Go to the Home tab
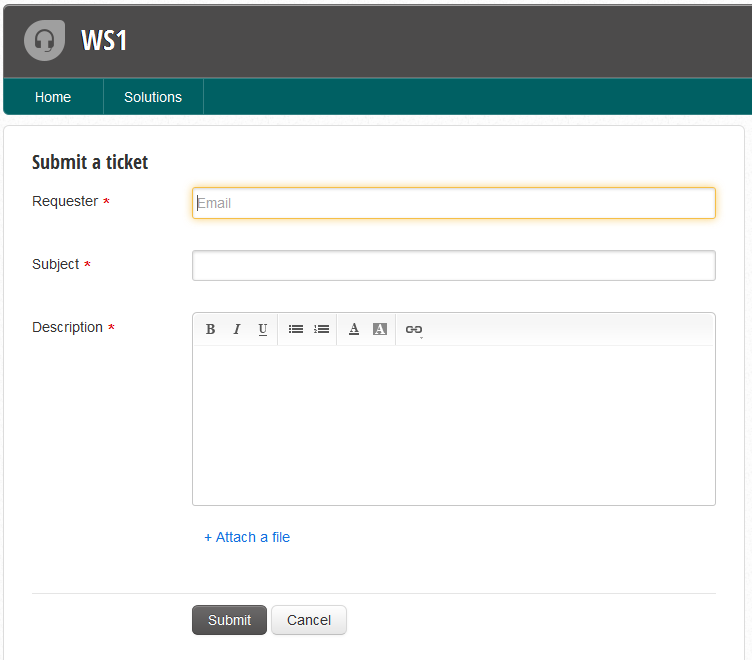The image size is (752, 660). tap(53, 97)
